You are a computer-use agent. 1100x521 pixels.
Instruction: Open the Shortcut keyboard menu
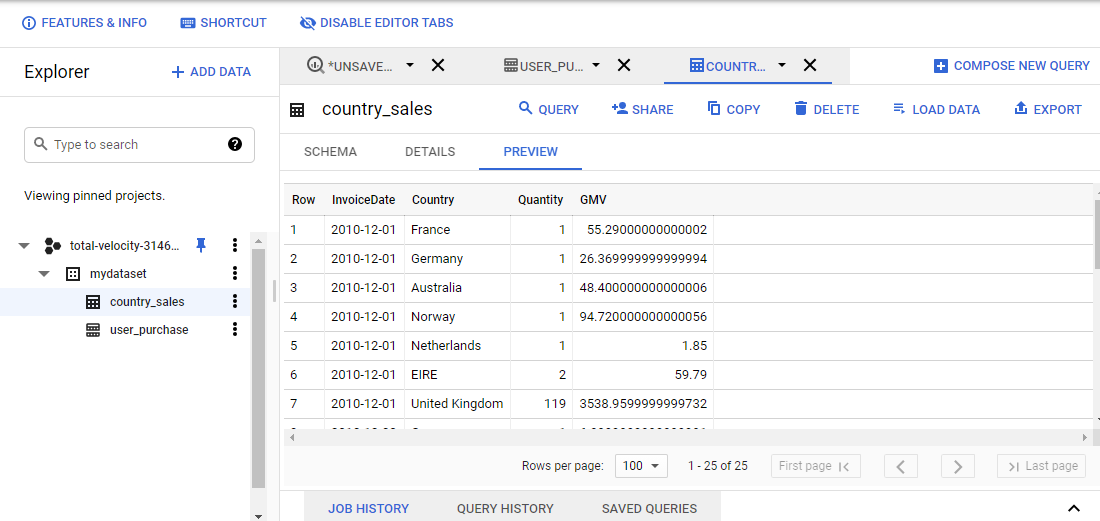tap(223, 22)
